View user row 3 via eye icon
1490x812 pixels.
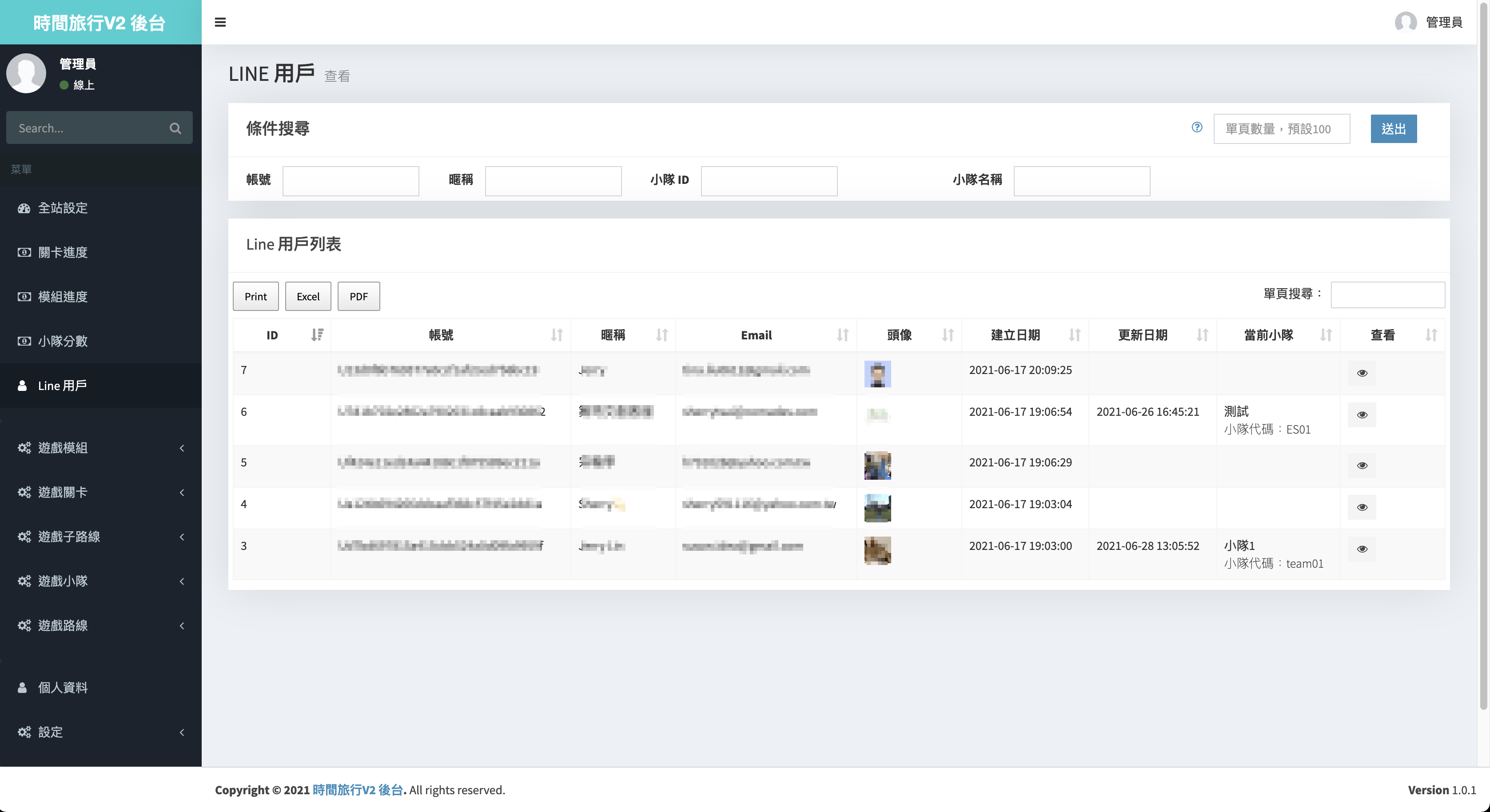click(1362, 549)
